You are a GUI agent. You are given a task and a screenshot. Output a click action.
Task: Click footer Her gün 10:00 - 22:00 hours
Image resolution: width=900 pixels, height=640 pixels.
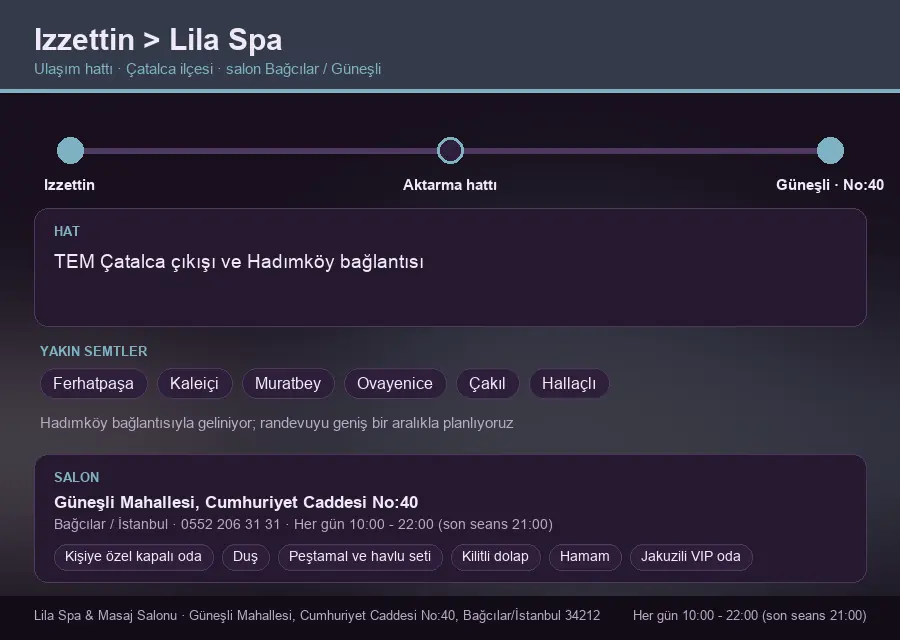coord(750,615)
